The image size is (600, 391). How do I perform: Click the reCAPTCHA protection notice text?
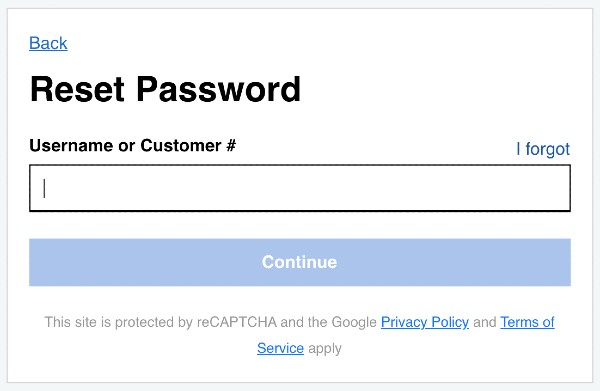tap(299, 335)
